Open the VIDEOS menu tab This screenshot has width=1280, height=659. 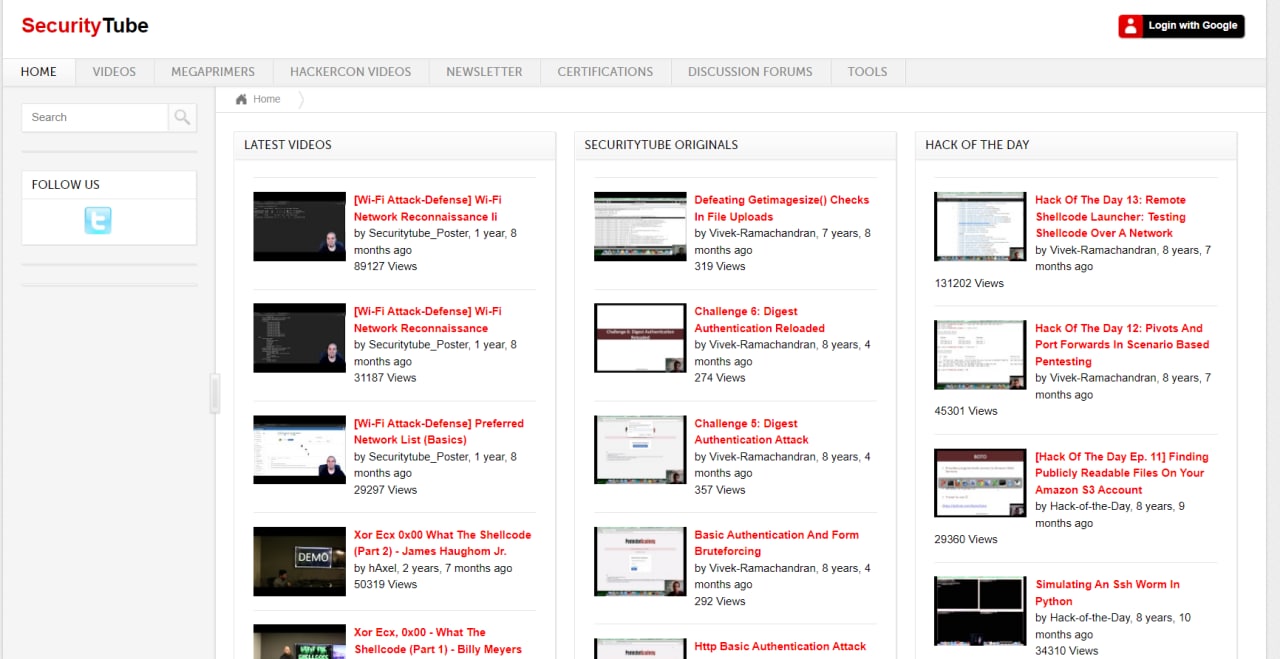pos(114,72)
